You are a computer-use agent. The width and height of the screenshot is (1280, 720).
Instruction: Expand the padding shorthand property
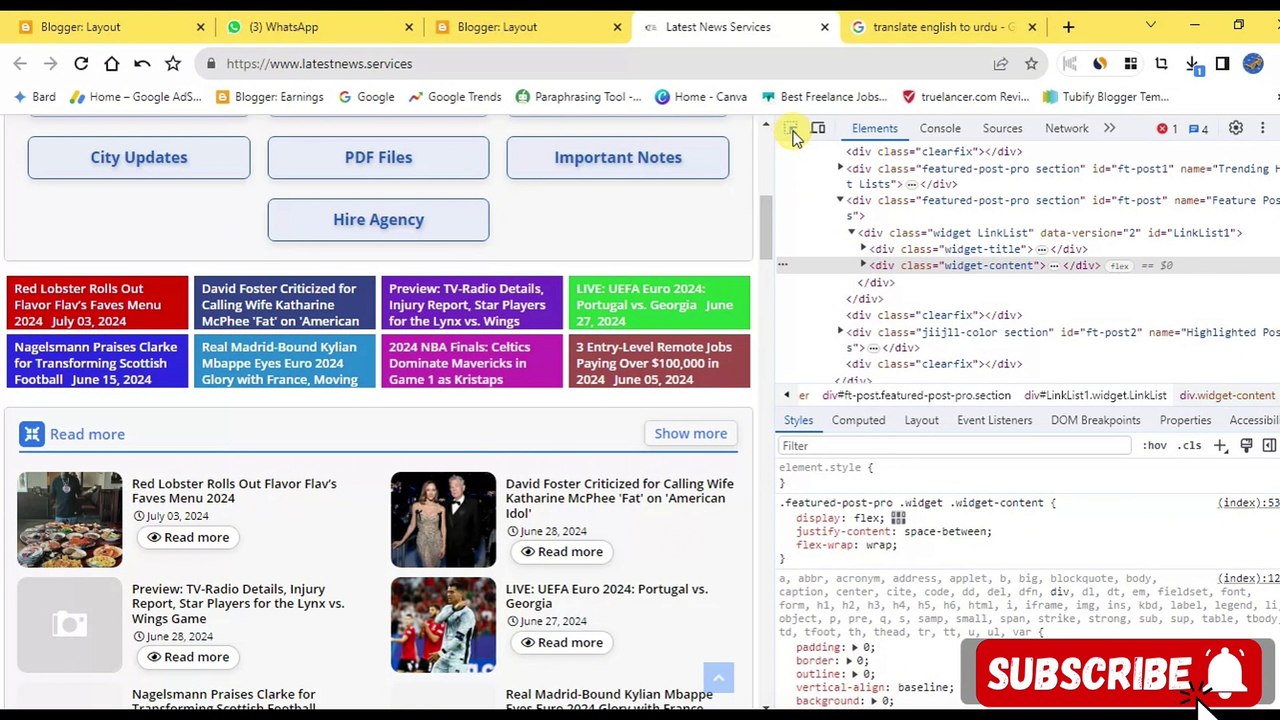856,648
